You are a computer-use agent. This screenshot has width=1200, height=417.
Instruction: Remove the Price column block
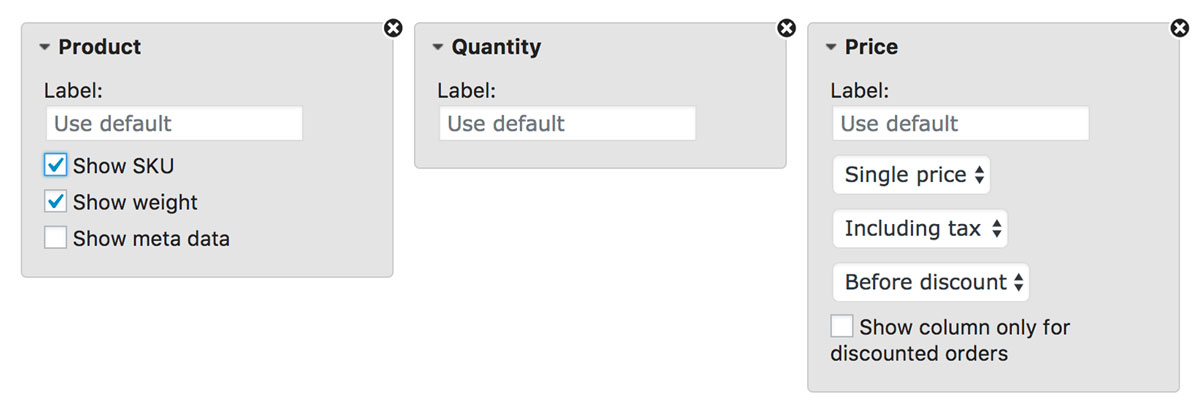click(1180, 28)
